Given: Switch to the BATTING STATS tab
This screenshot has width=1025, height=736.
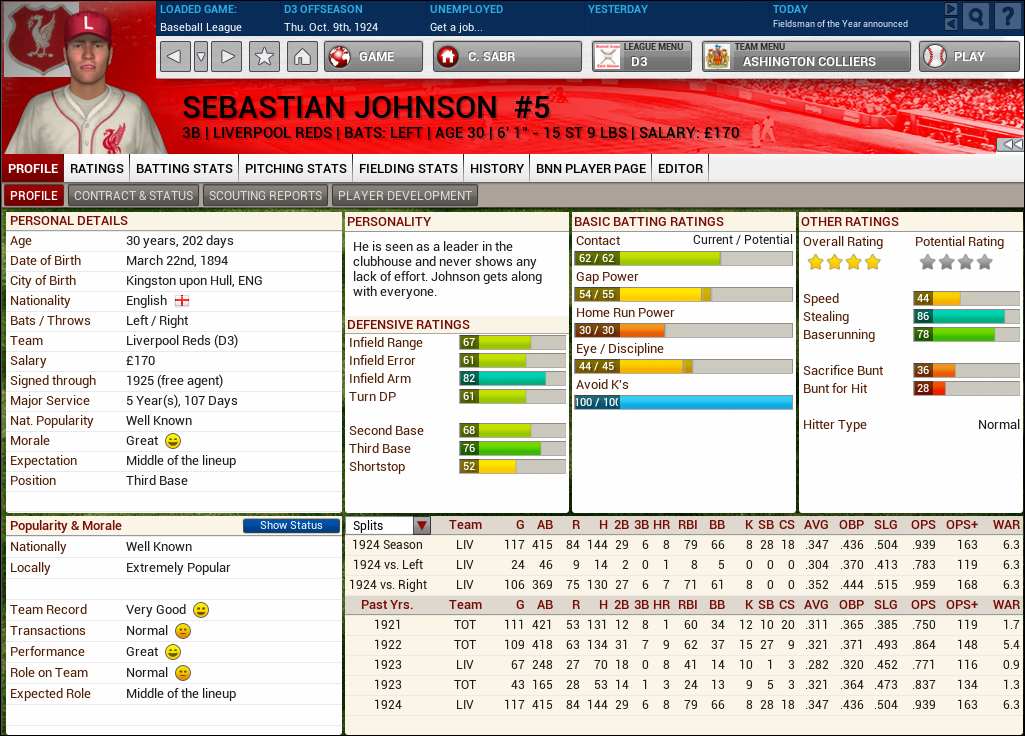Looking at the screenshot, I should 183,169.
